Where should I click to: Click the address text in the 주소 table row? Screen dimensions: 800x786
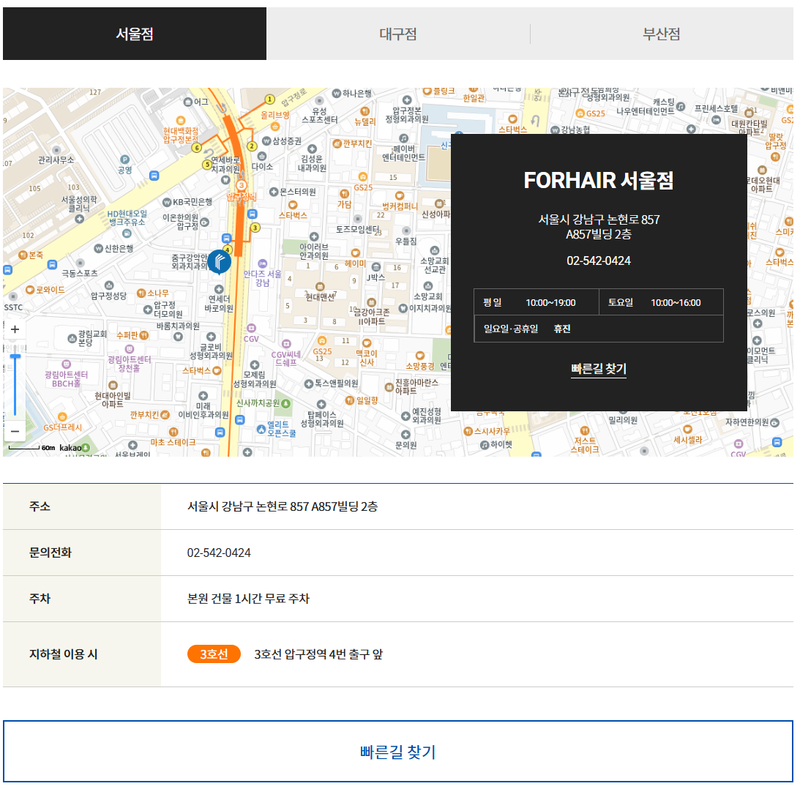(x=282, y=506)
